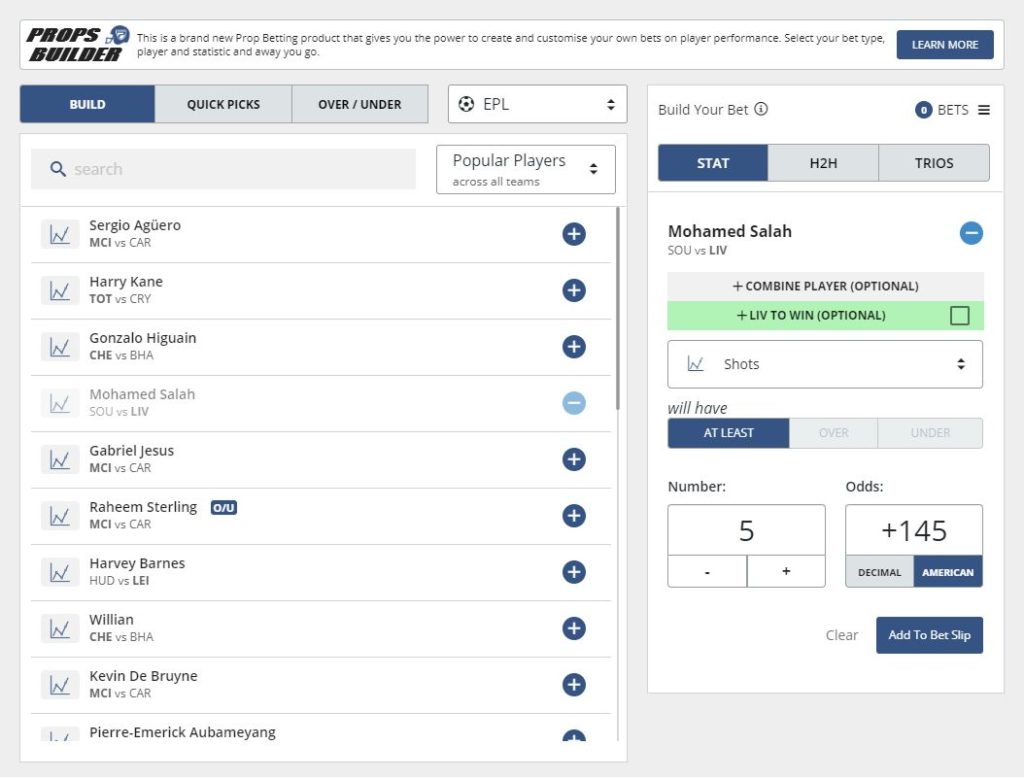Switch to the BUILD tab
The width and height of the screenshot is (1024, 779).
[x=88, y=104]
